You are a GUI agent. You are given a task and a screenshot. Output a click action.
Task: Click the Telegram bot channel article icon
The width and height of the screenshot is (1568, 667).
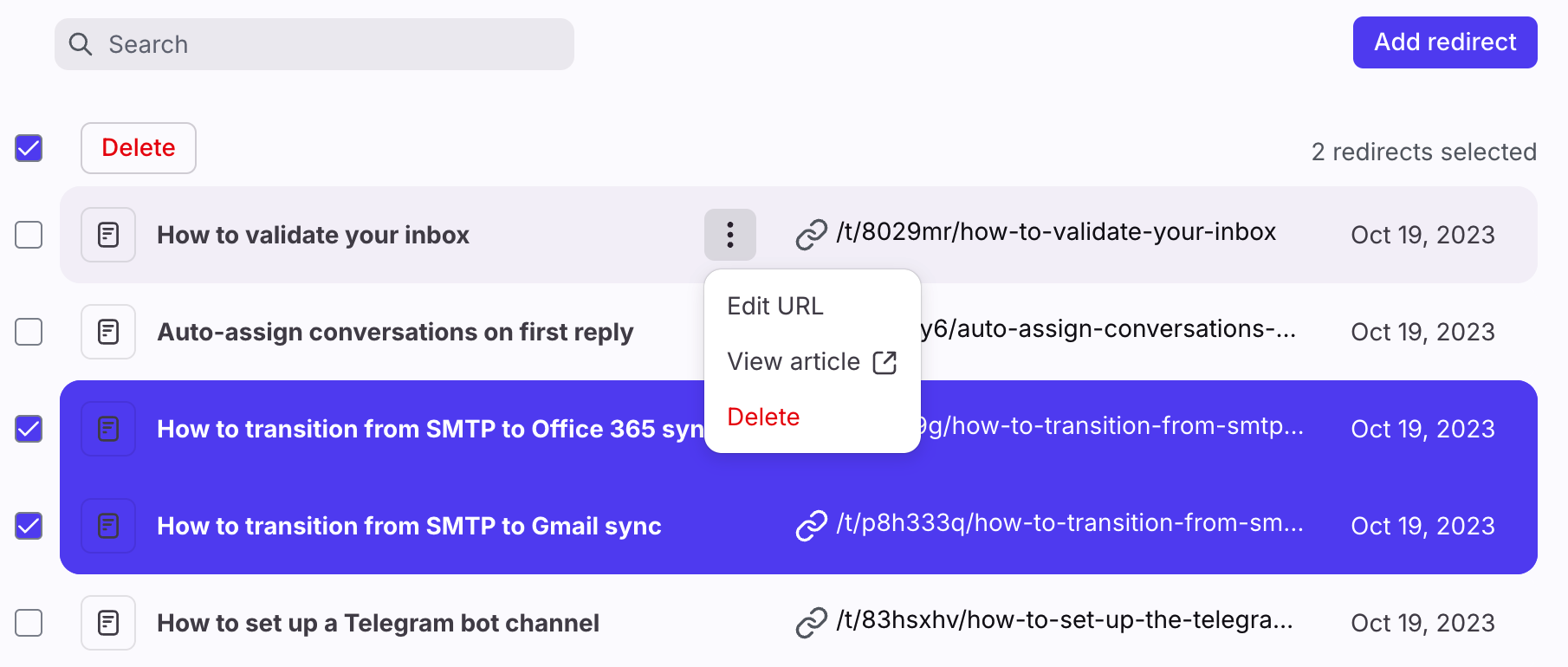(x=108, y=623)
